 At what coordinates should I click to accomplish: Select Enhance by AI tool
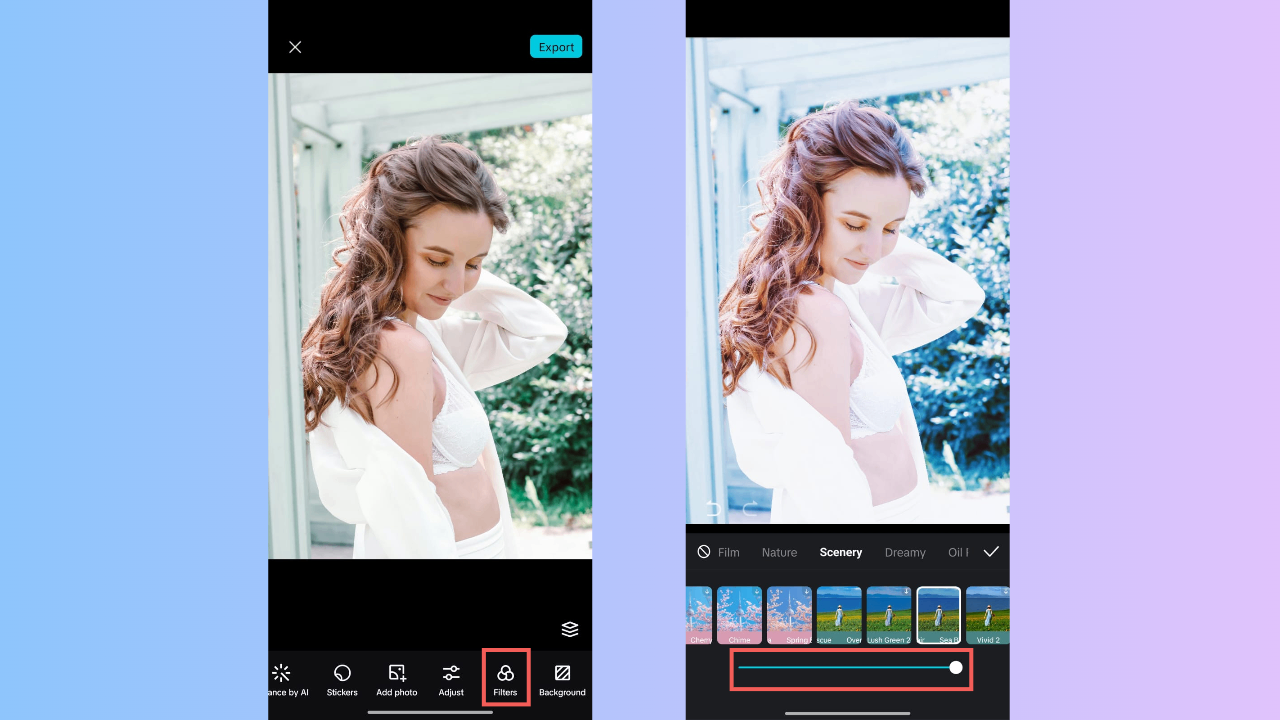pyautogui.click(x=283, y=678)
